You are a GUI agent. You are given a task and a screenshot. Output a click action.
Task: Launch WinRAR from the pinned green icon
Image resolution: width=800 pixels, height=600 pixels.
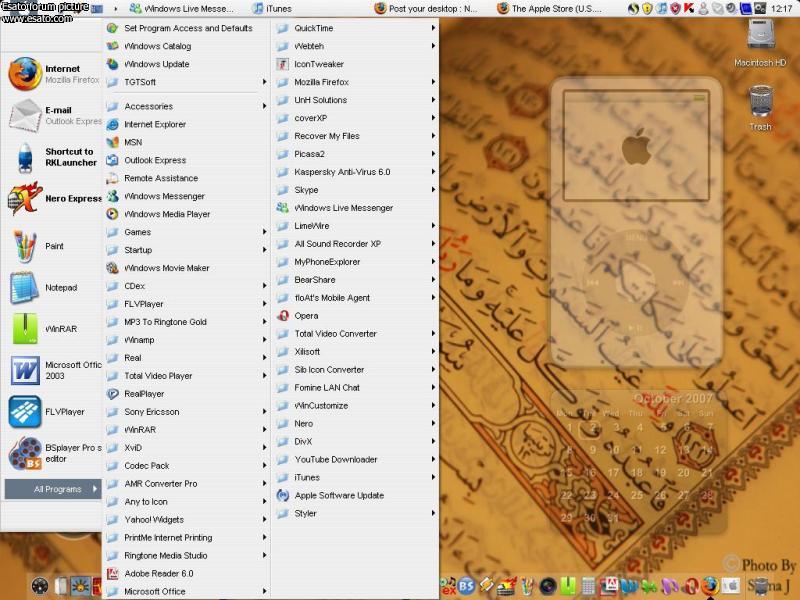24,329
